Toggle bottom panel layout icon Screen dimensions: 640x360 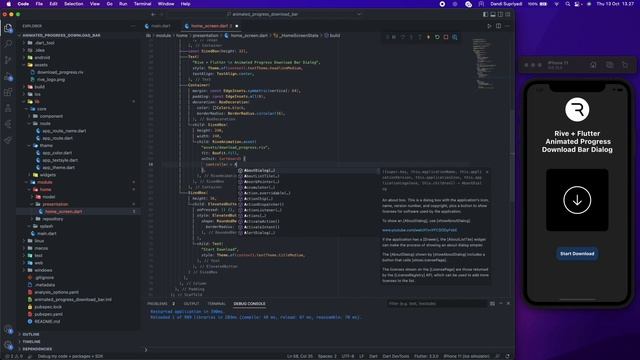[493, 14]
